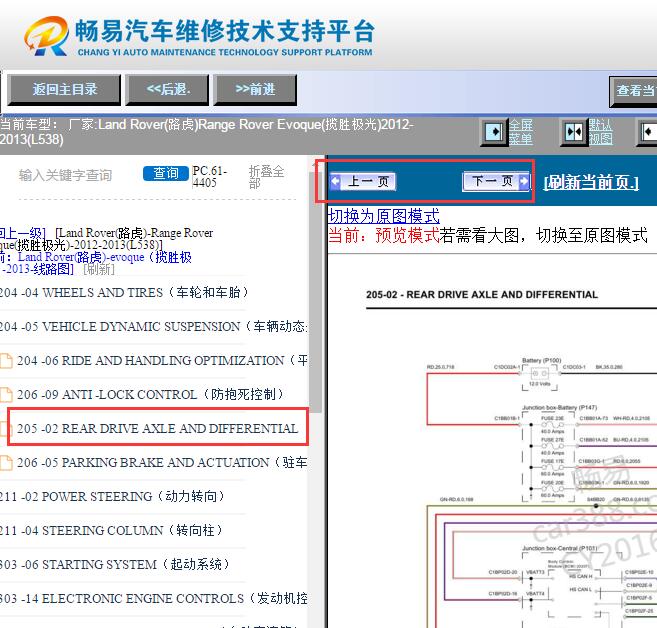Go to previous page with 上一页
Screen dimensions: 657x628
[x=363, y=181]
